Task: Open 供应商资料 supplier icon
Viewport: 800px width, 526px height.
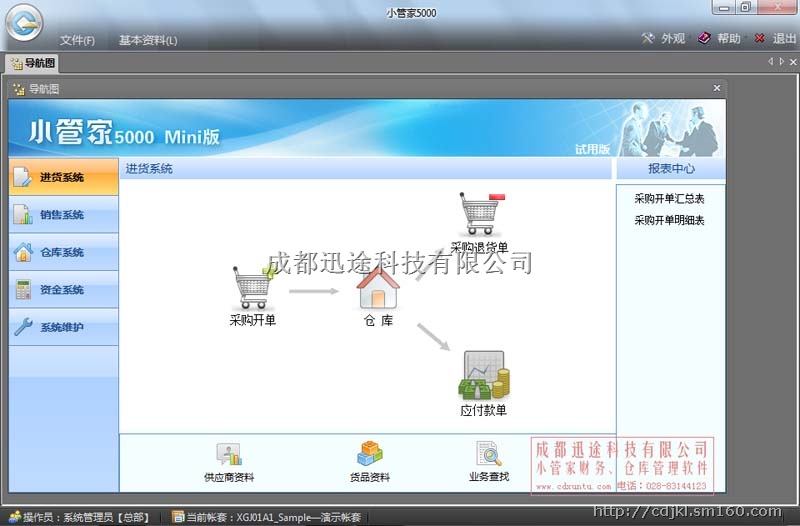Action: click(x=229, y=455)
